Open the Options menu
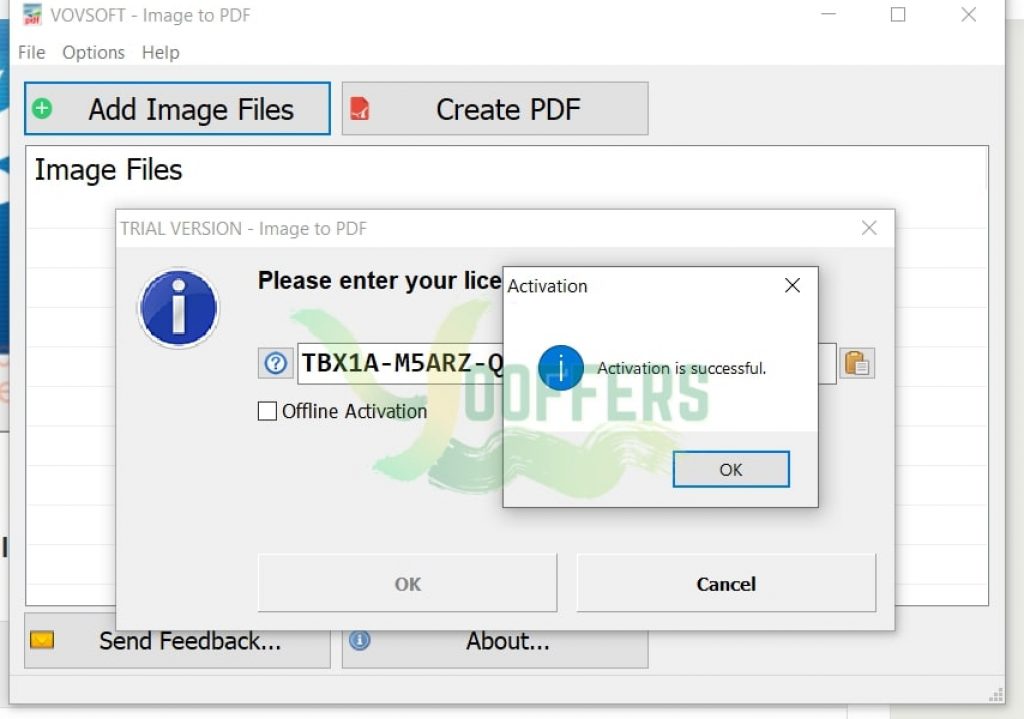1024x719 pixels. pos(93,52)
